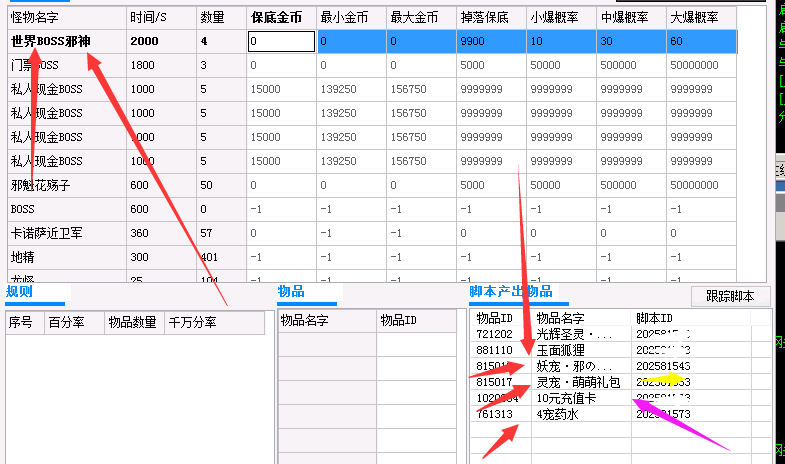Open the 规则 panel tab
This screenshot has width=785, height=464.
coord(20,291)
